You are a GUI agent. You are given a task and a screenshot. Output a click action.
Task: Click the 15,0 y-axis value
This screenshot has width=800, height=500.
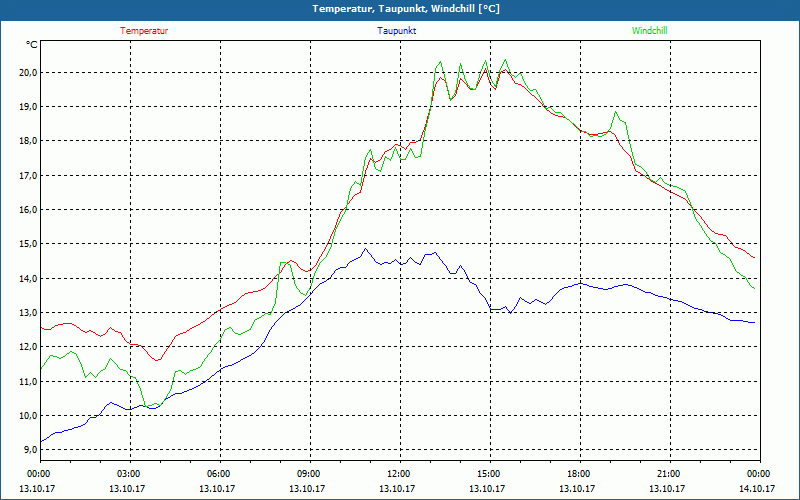click(29, 244)
